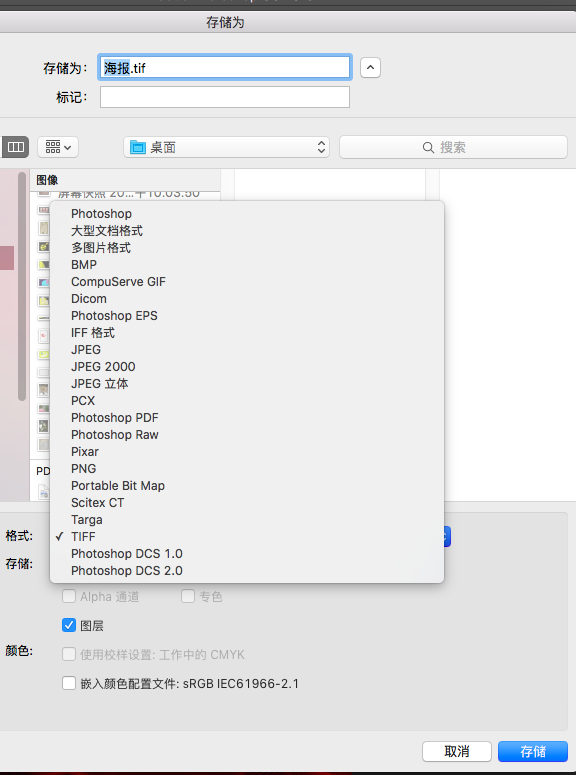Click the 桌面 folder icon
The image size is (576, 775).
click(x=137, y=147)
